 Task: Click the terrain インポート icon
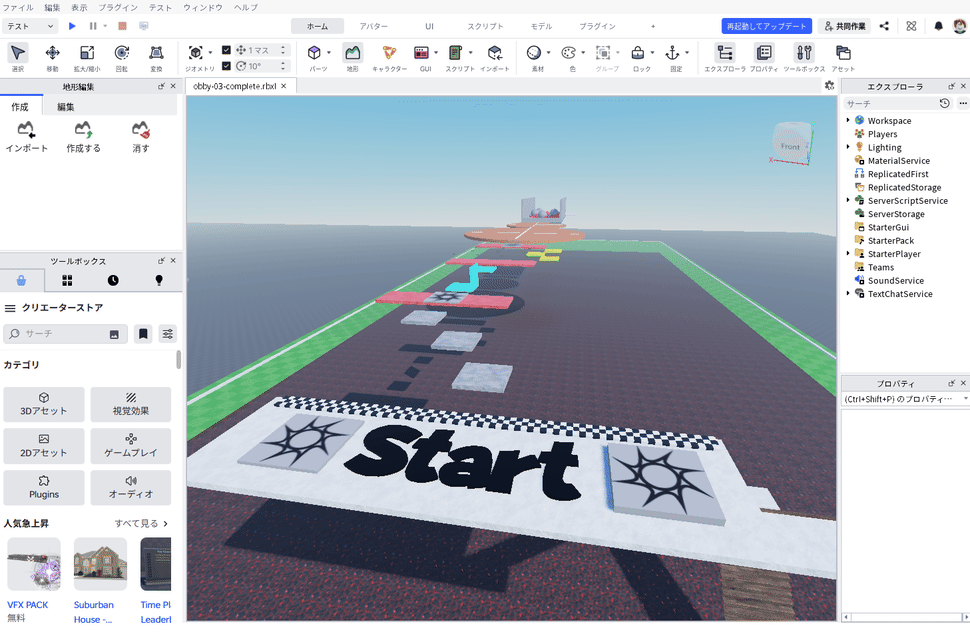click(26, 130)
